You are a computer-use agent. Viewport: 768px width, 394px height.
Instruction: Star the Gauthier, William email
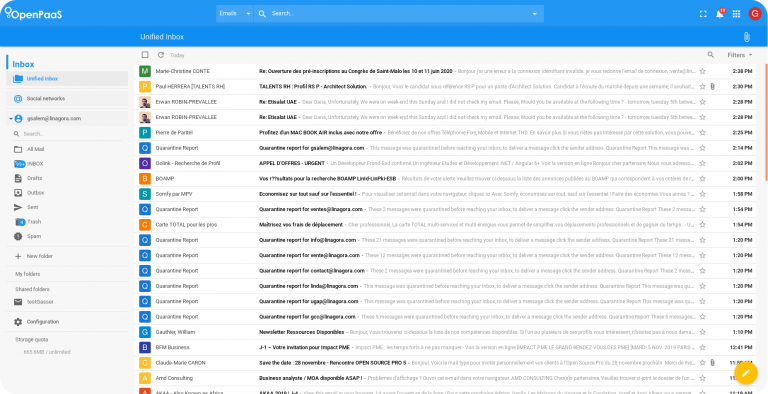click(x=702, y=332)
